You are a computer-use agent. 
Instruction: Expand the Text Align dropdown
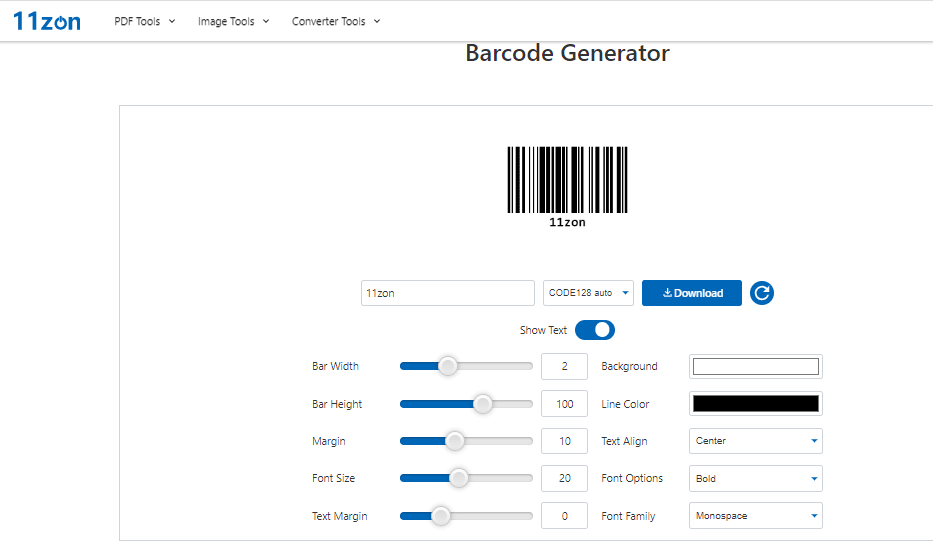coord(756,441)
